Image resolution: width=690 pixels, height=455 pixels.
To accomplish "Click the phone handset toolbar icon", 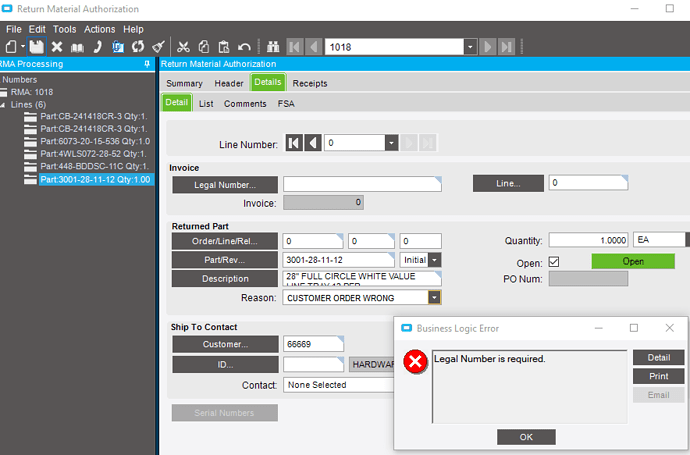I will [98, 47].
